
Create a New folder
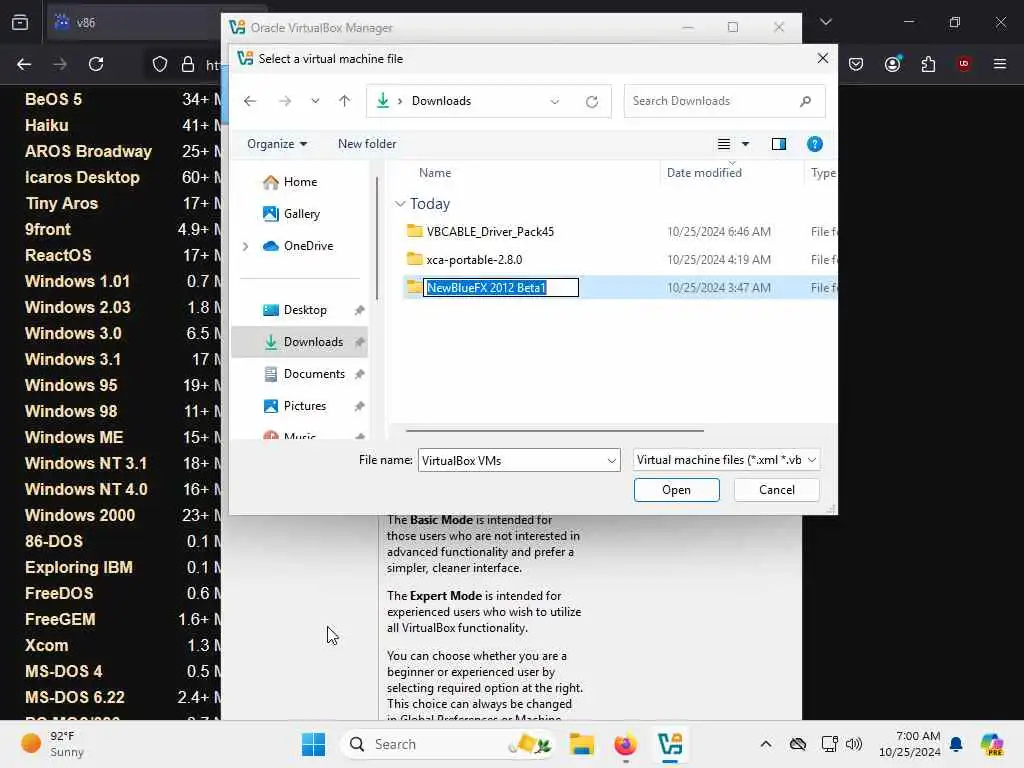click(x=367, y=144)
